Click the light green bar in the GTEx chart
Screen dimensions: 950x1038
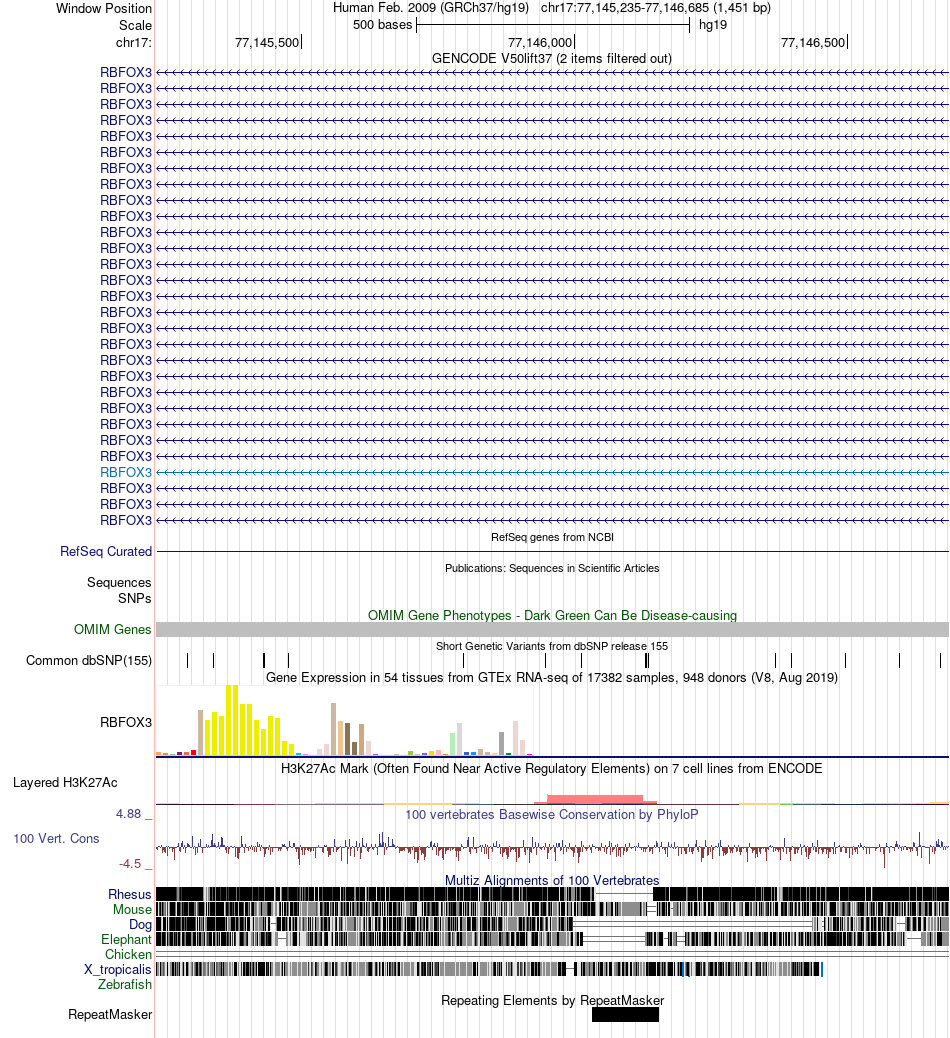452,743
